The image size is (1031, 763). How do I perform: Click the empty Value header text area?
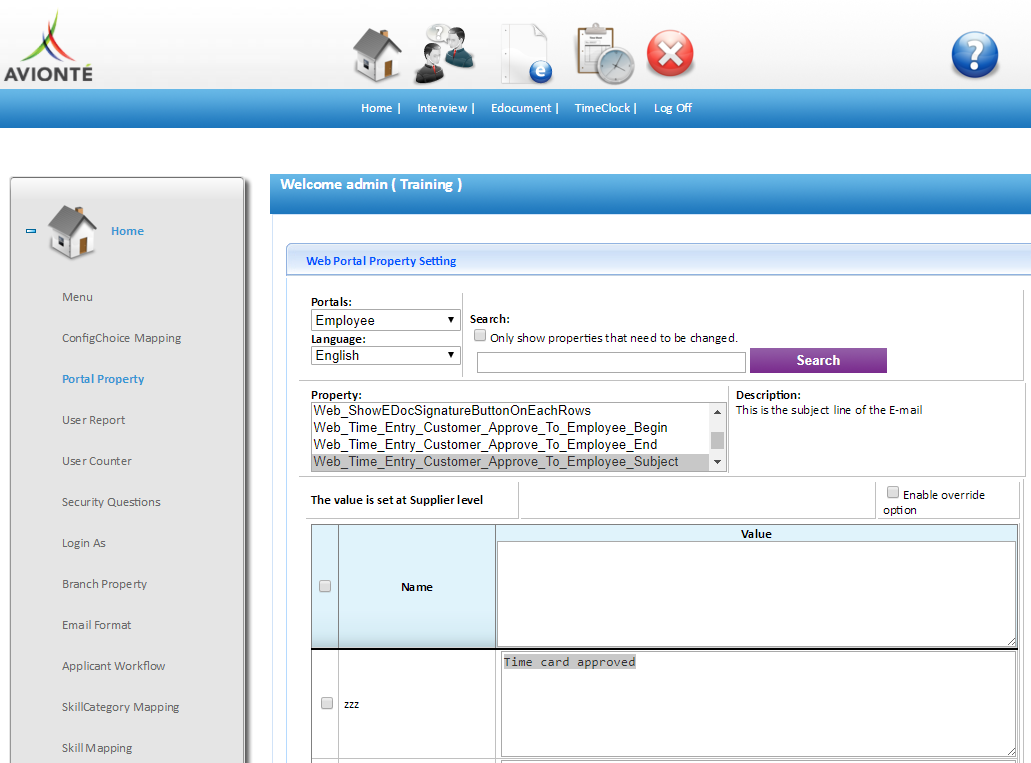point(756,594)
